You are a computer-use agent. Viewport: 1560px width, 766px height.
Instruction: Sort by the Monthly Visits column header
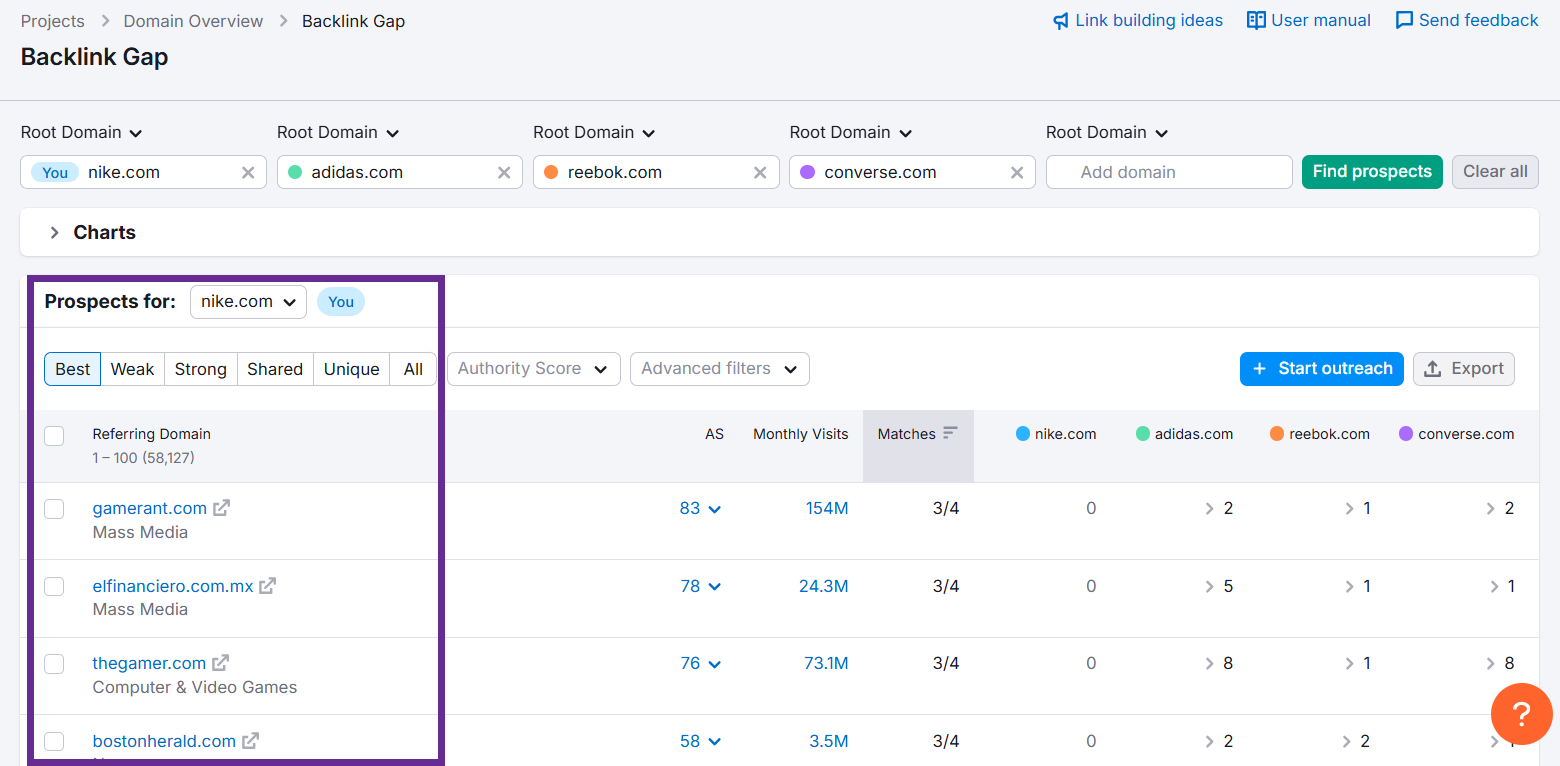(x=801, y=434)
